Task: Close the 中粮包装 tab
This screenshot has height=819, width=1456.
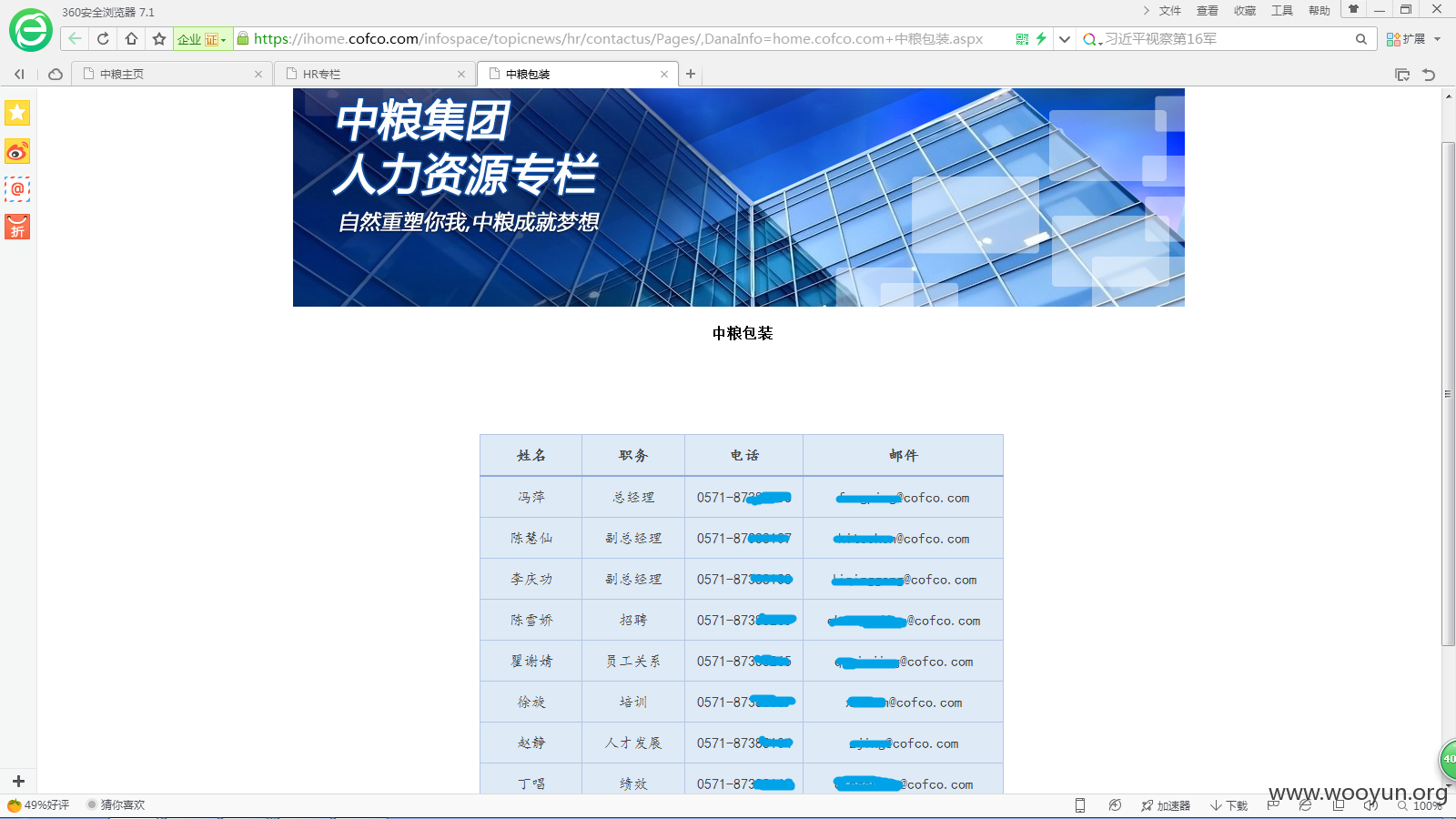Action: 664,75
